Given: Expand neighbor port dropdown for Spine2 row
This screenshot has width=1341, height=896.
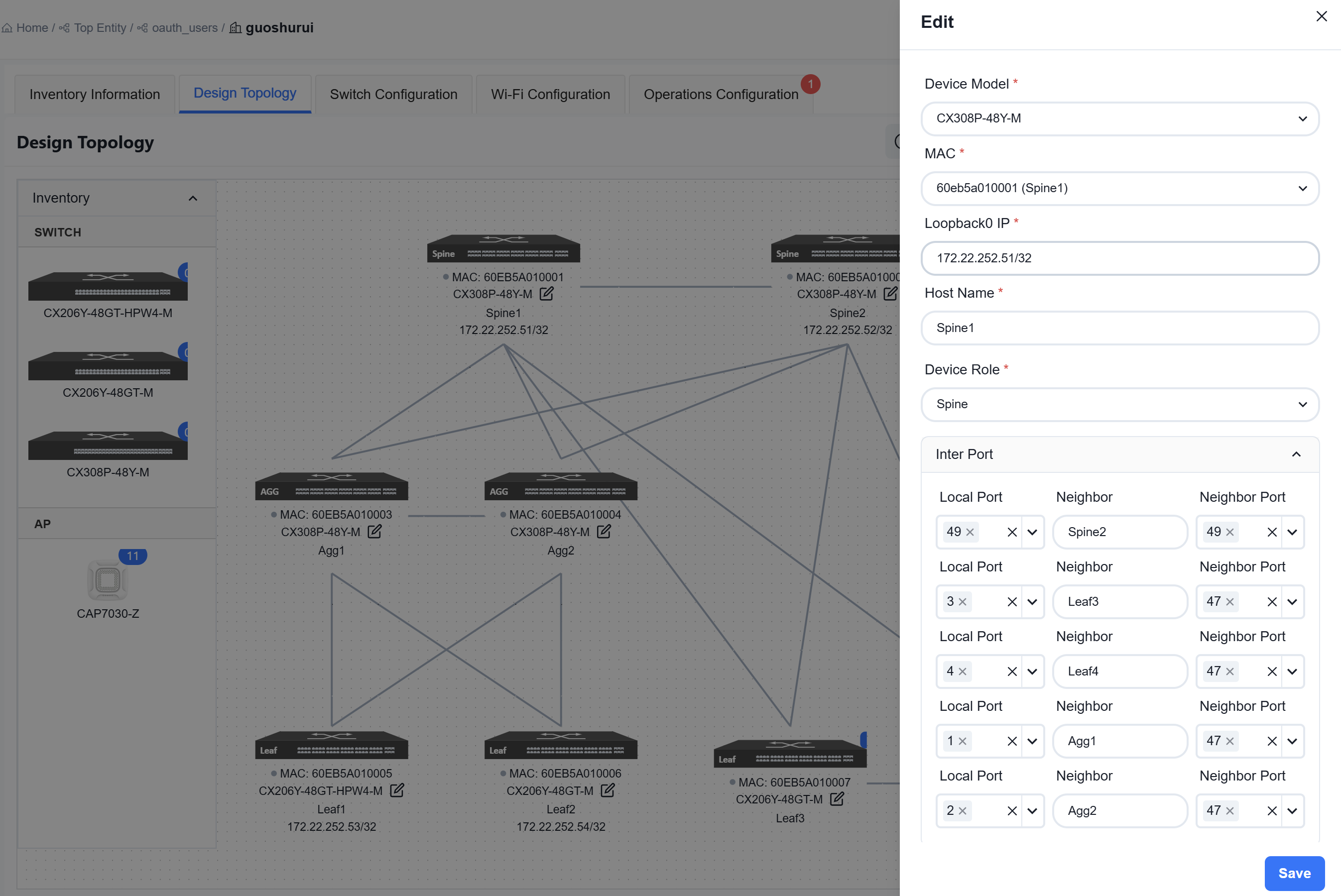Looking at the screenshot, I should [x=1292, y=533].
